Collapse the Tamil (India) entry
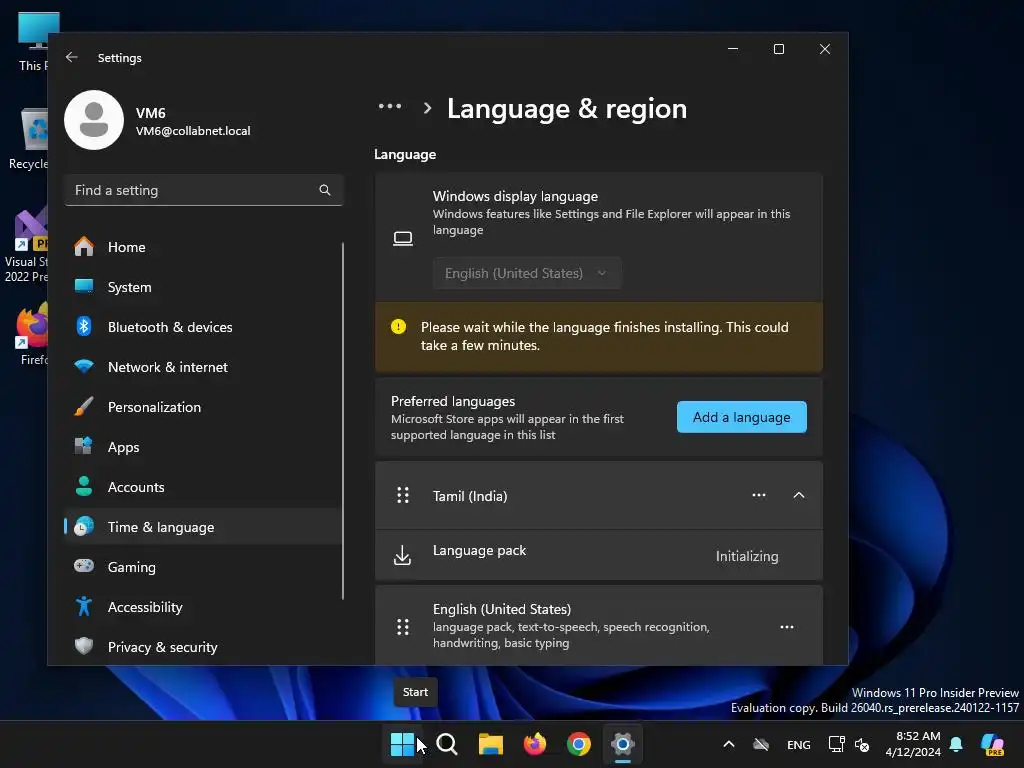Image resolution: width=1024 pixels, height=768 pixels. point(799,496)
